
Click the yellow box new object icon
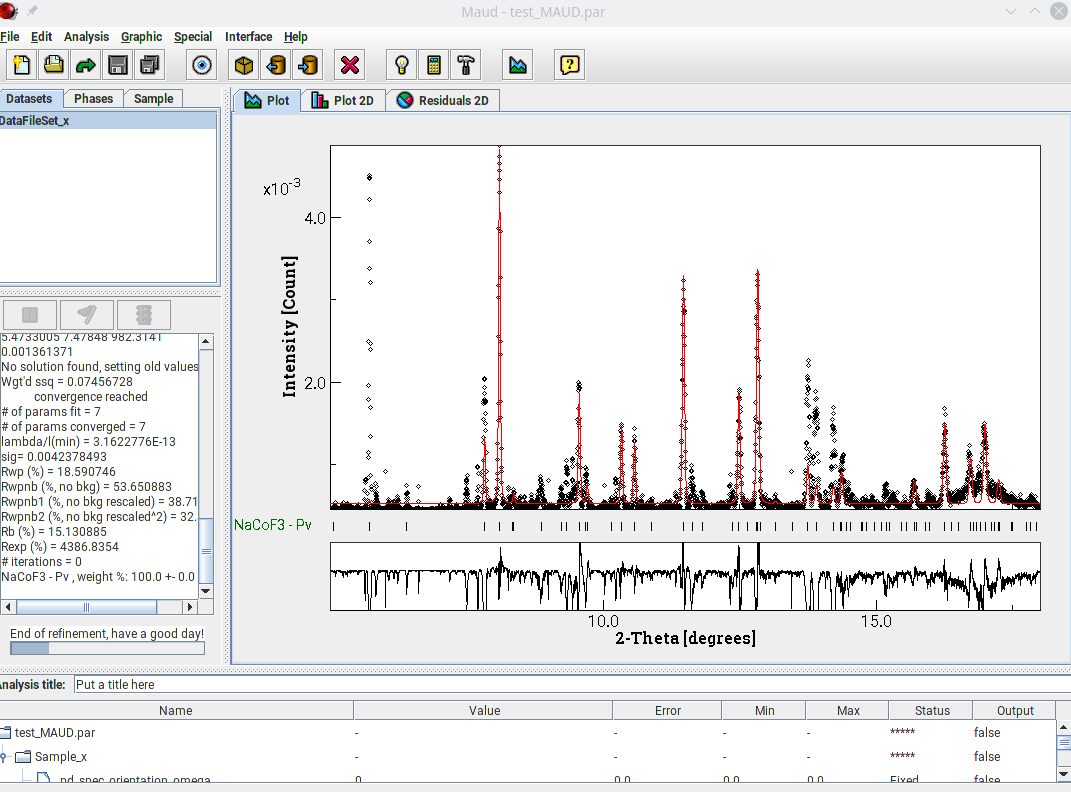[244, 65]
